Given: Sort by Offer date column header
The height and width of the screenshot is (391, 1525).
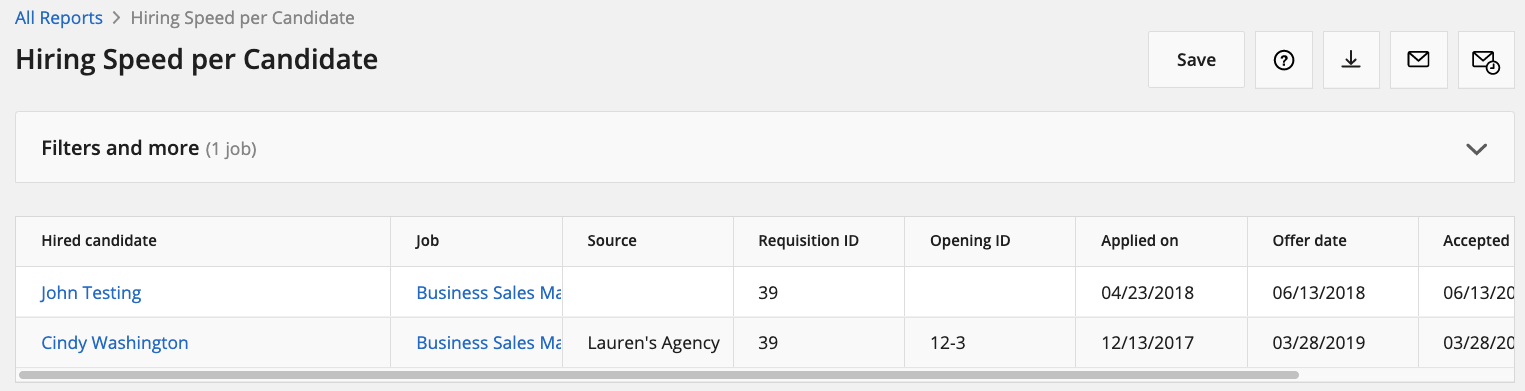Looking at the screenshot, I should (1309, 241).
